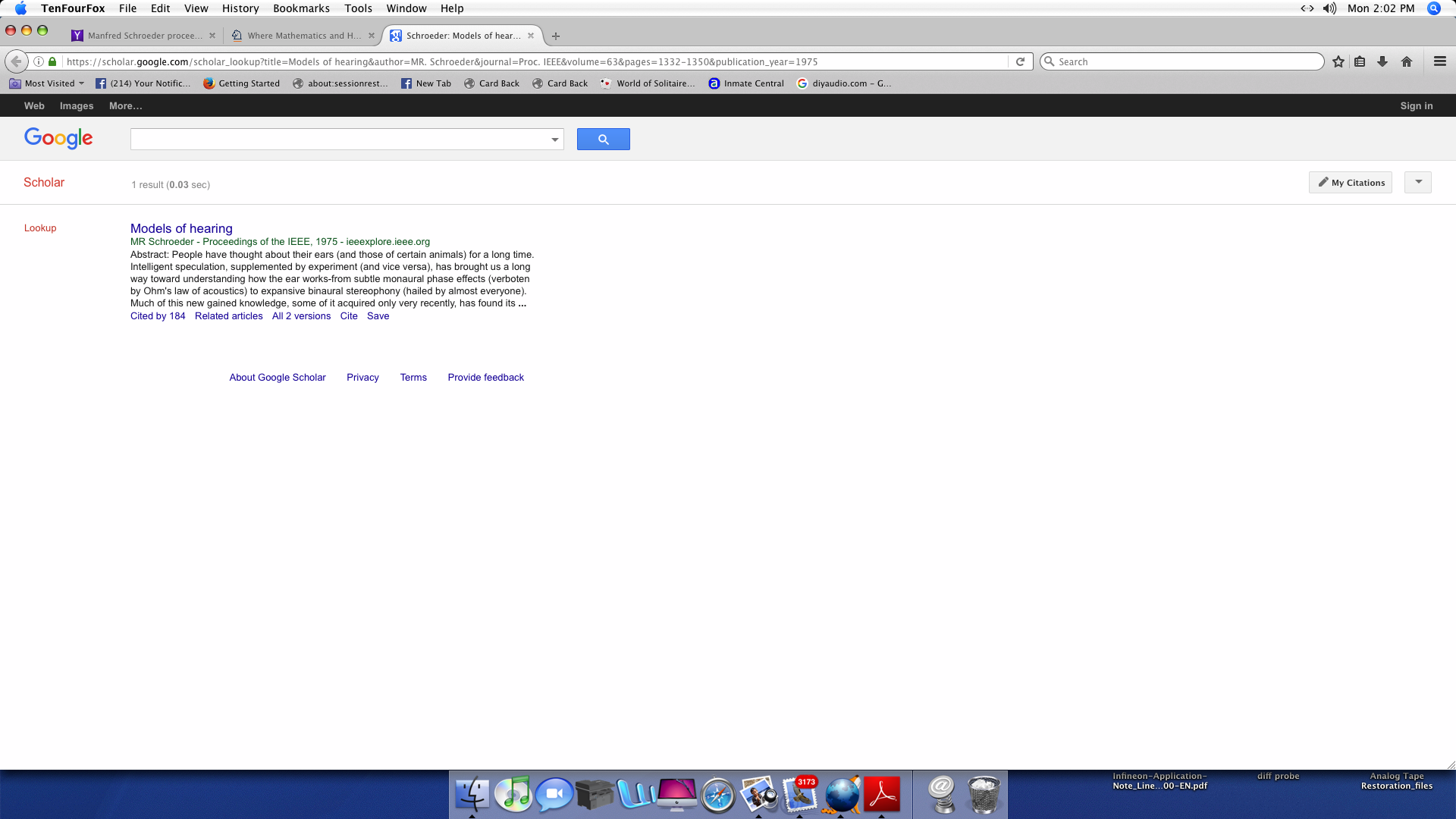Bookmark this page with the star icon
1456x819 pixels.
1338,61
